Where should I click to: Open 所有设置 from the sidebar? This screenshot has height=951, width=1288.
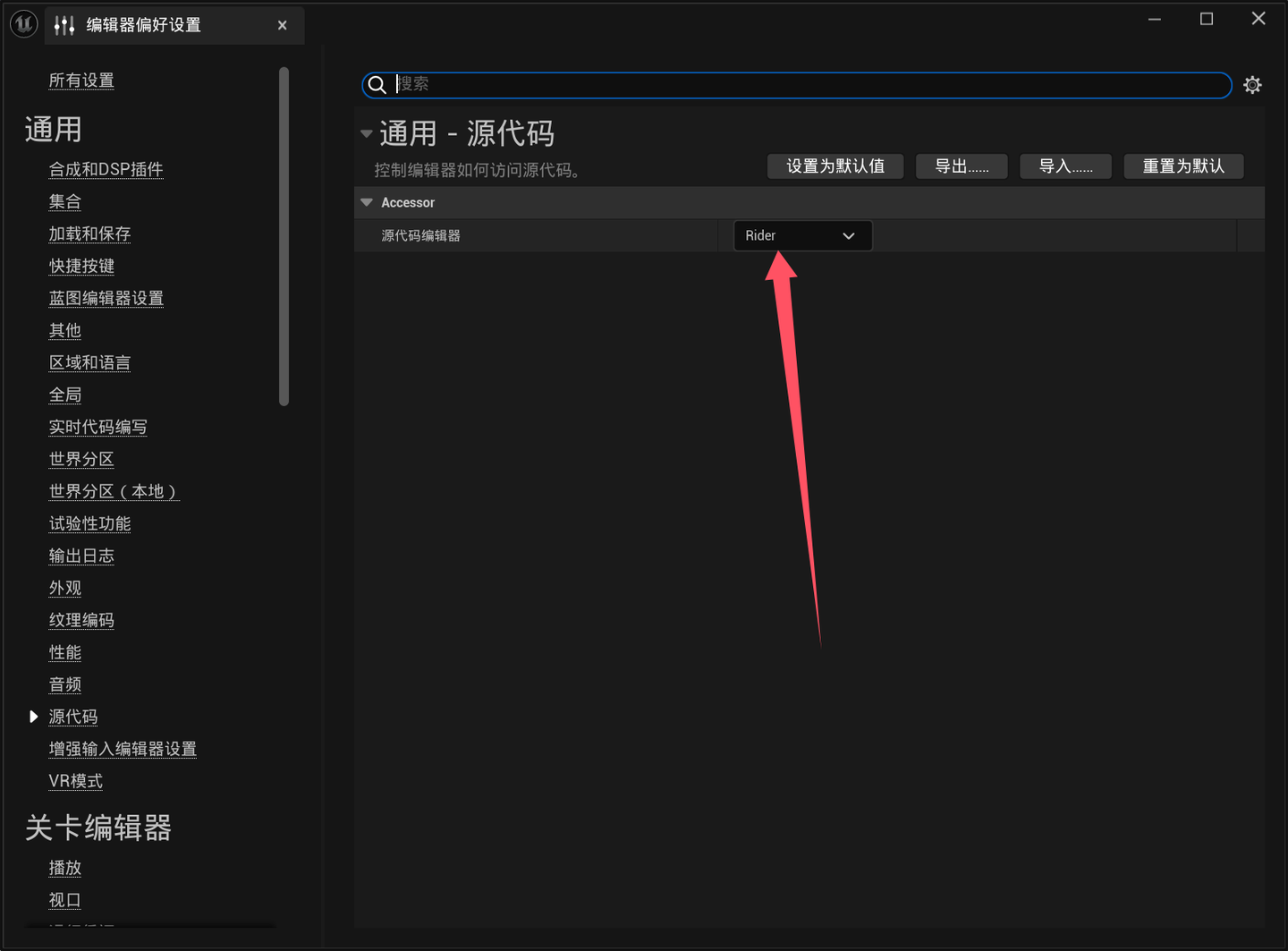click(81, 80)
